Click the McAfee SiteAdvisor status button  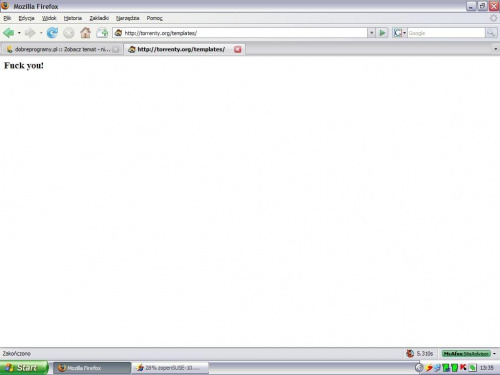tap(466, 353)
